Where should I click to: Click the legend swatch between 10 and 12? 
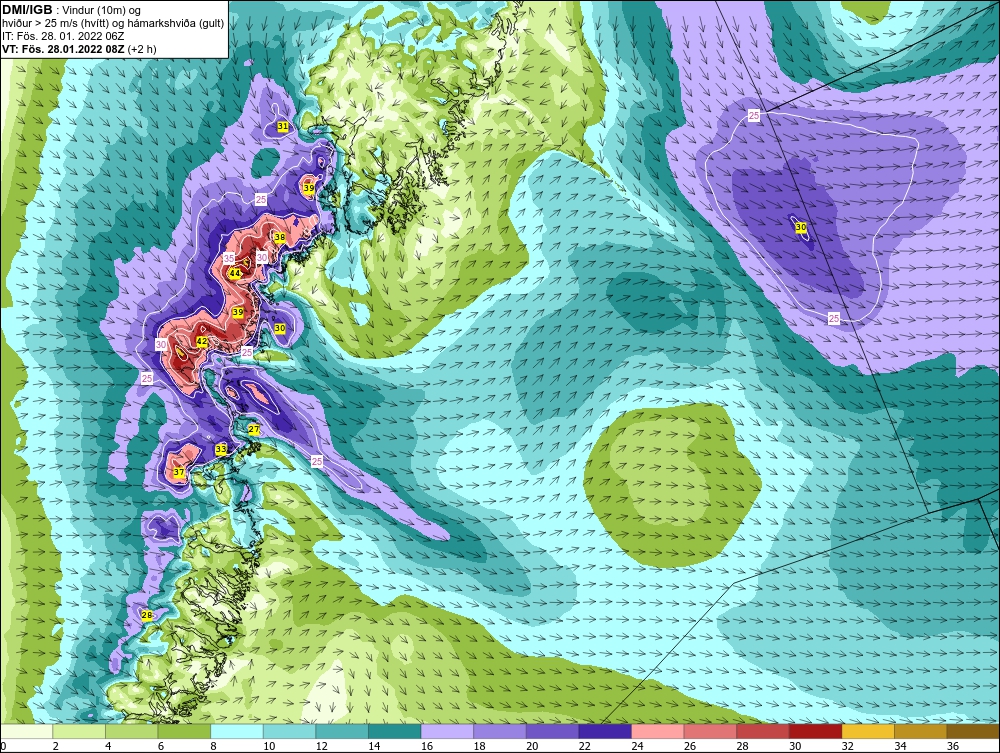[x=290, y=731]
